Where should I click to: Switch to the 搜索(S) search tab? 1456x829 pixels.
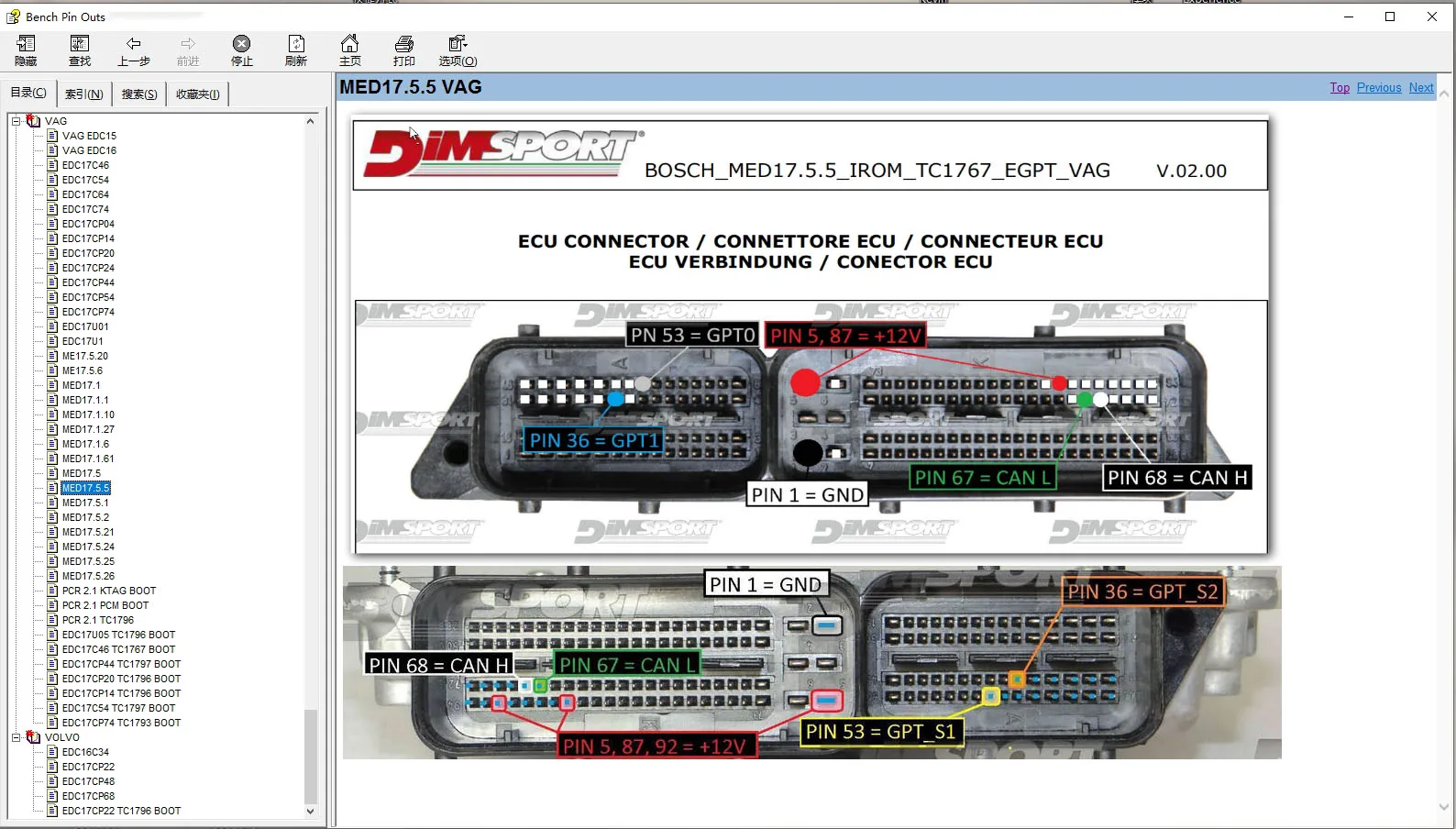click(139, 94)
